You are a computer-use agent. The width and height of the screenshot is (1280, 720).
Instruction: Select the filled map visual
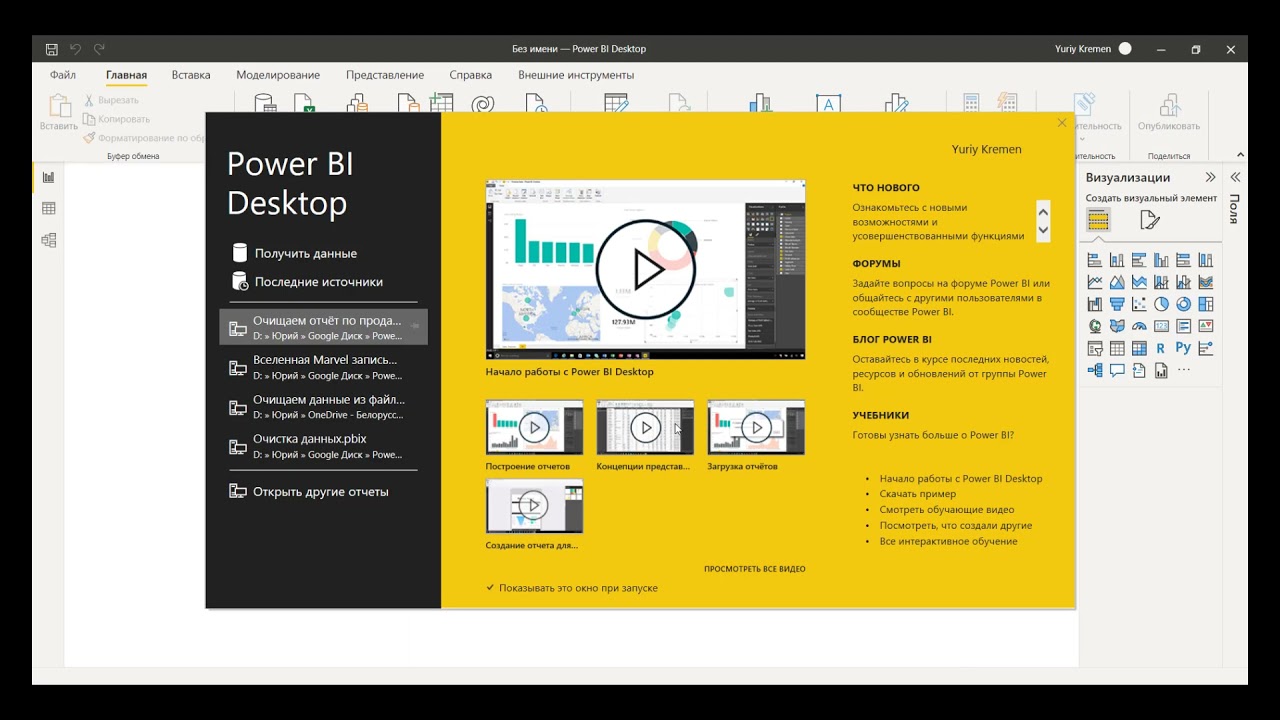point(1117,326)
